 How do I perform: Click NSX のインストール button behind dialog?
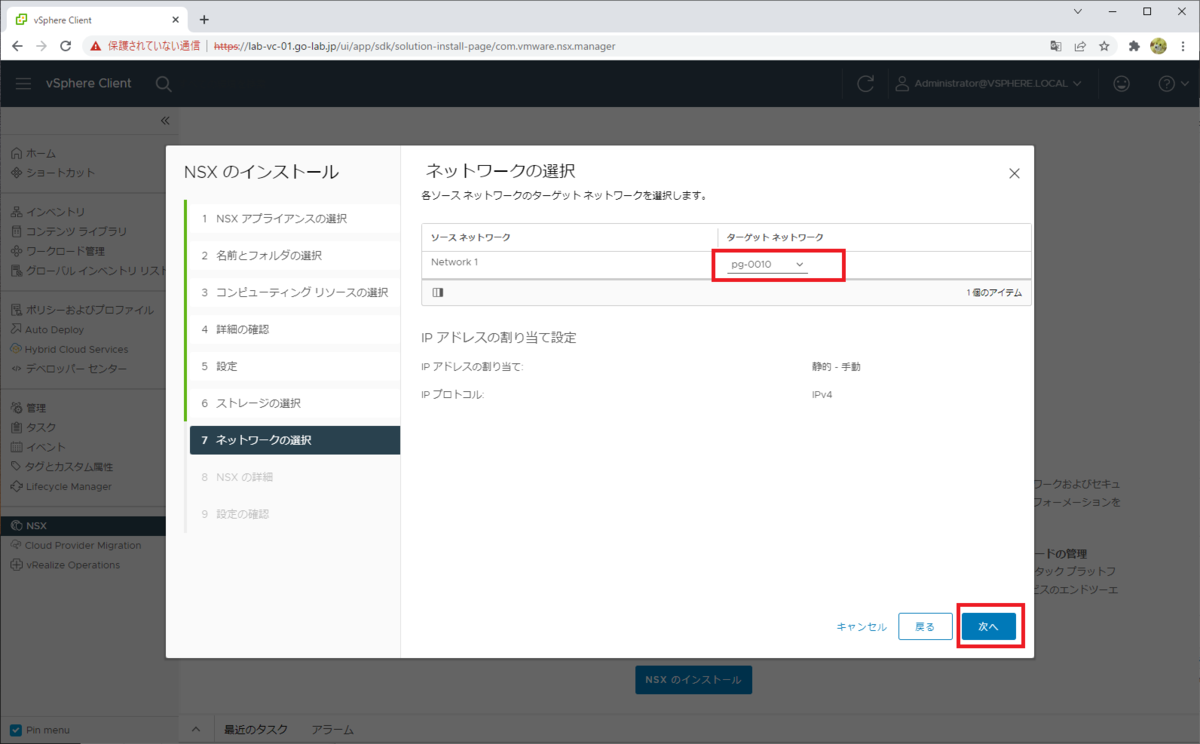693,679
